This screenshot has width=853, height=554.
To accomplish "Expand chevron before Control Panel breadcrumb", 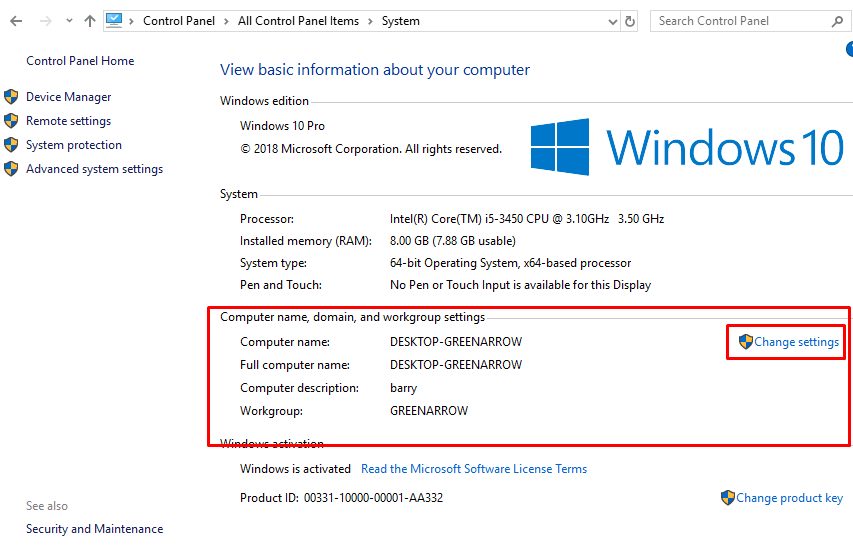I will [132, 21].
